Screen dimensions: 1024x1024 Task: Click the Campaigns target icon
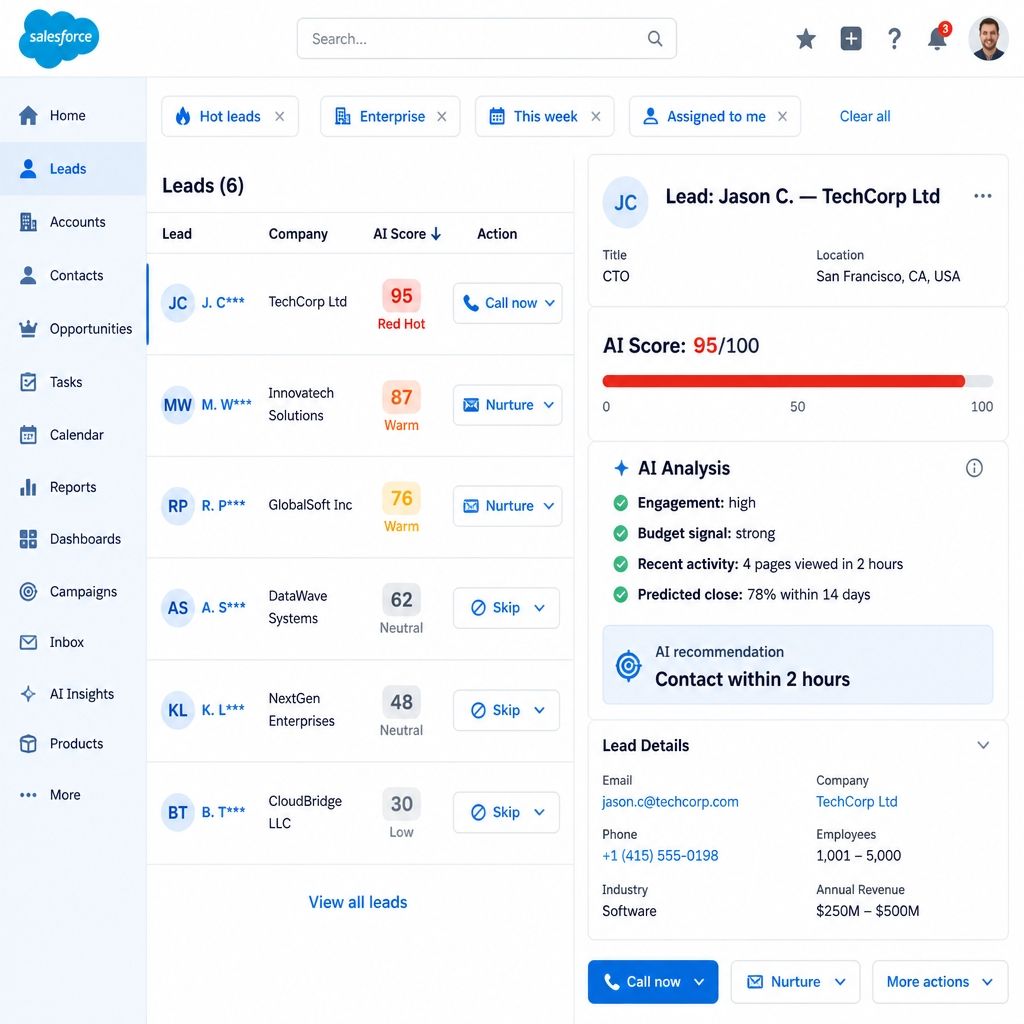pos(28,592)
